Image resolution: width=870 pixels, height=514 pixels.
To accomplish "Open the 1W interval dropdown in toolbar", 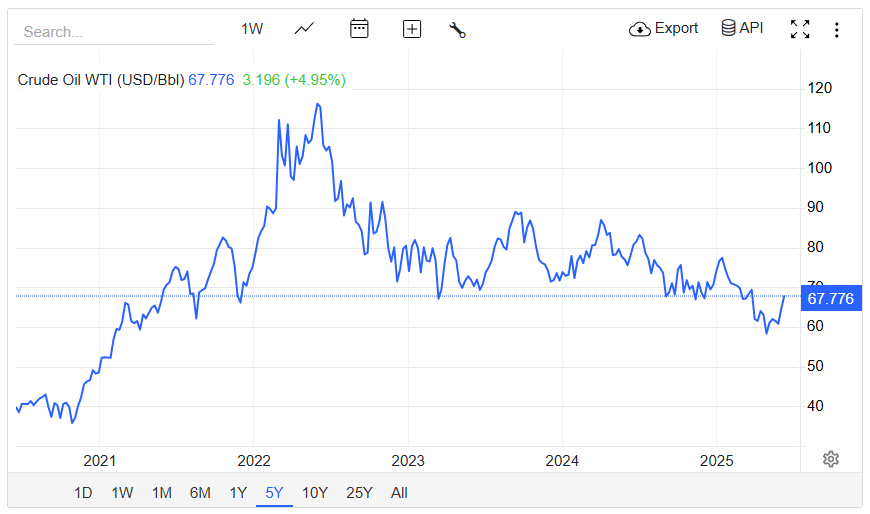I will pyautogui.click(x=252, y=29).
